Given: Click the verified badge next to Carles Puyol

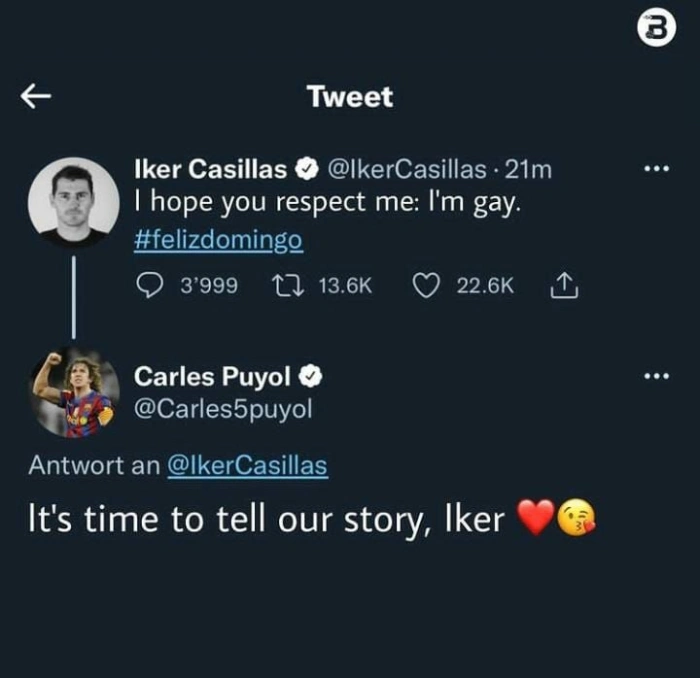Looking at the screenshot, I should click(x=312, y=377).
